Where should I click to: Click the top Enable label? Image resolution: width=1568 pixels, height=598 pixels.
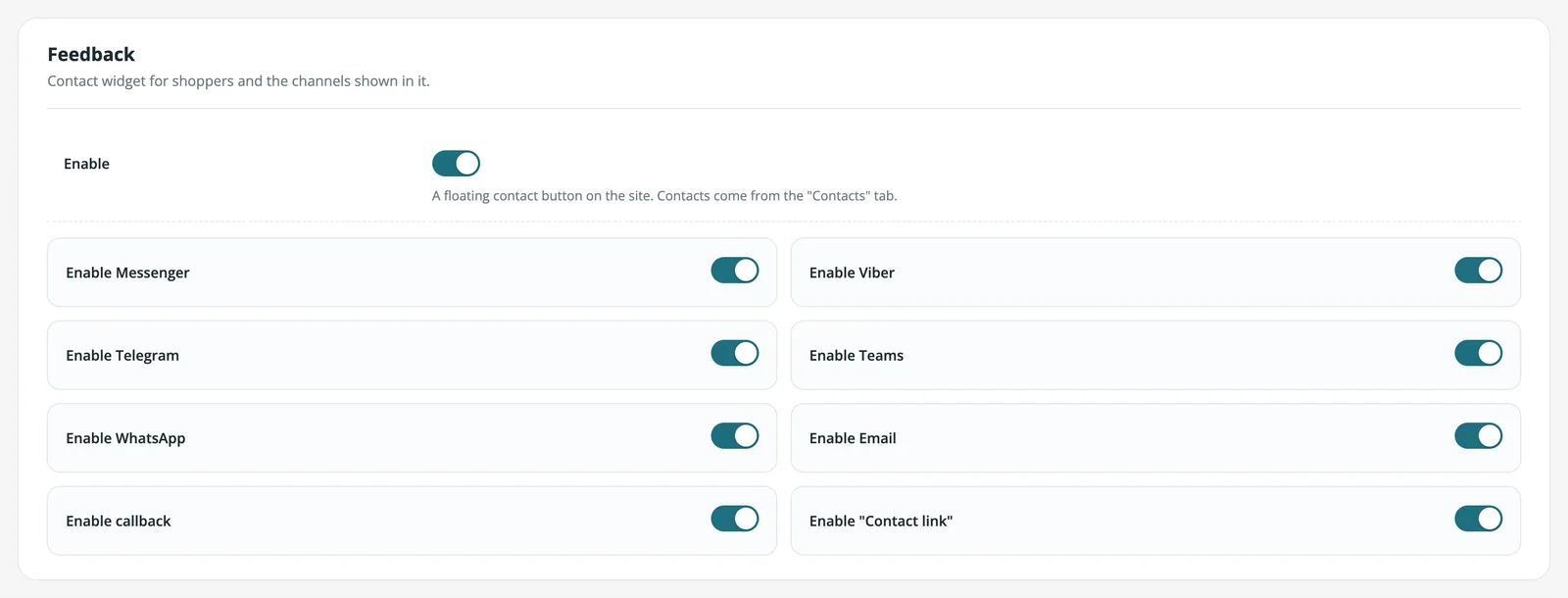pyautogui.click(x=86, y=164)
